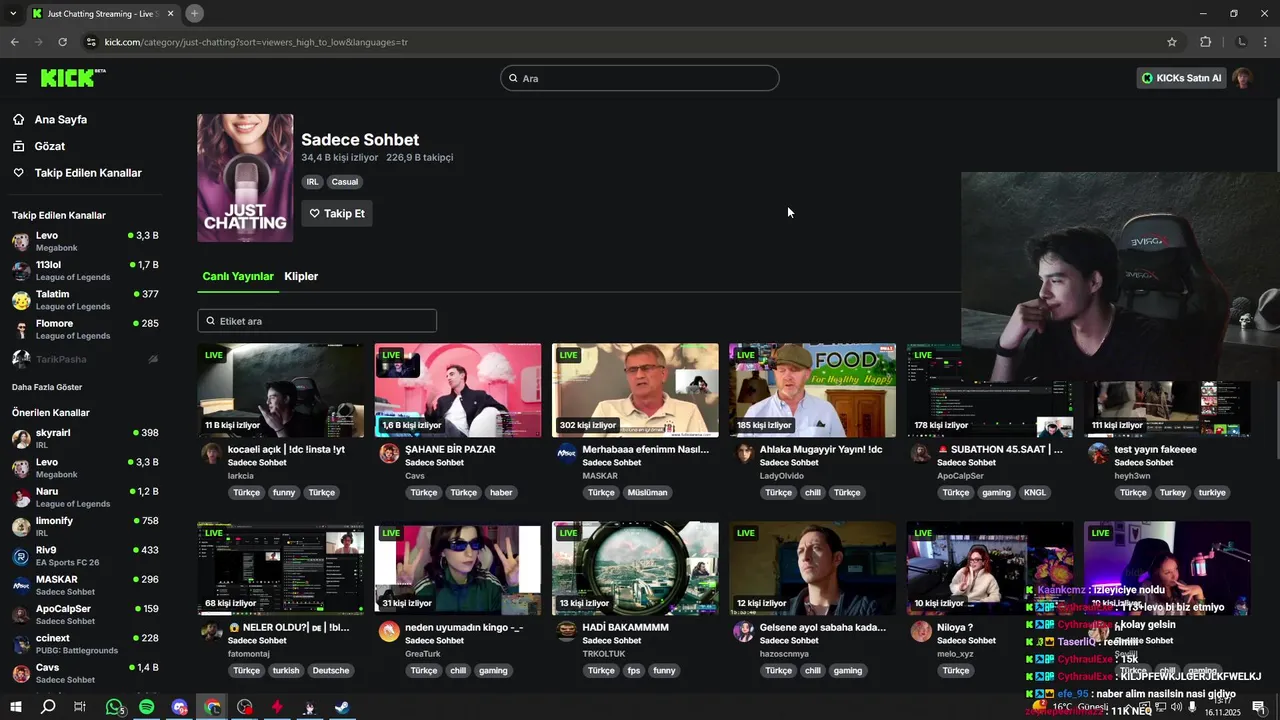The height and width of the screenshot is (720, 1280).
Task: Select the IRL category tag
Action: coord(313,182)
